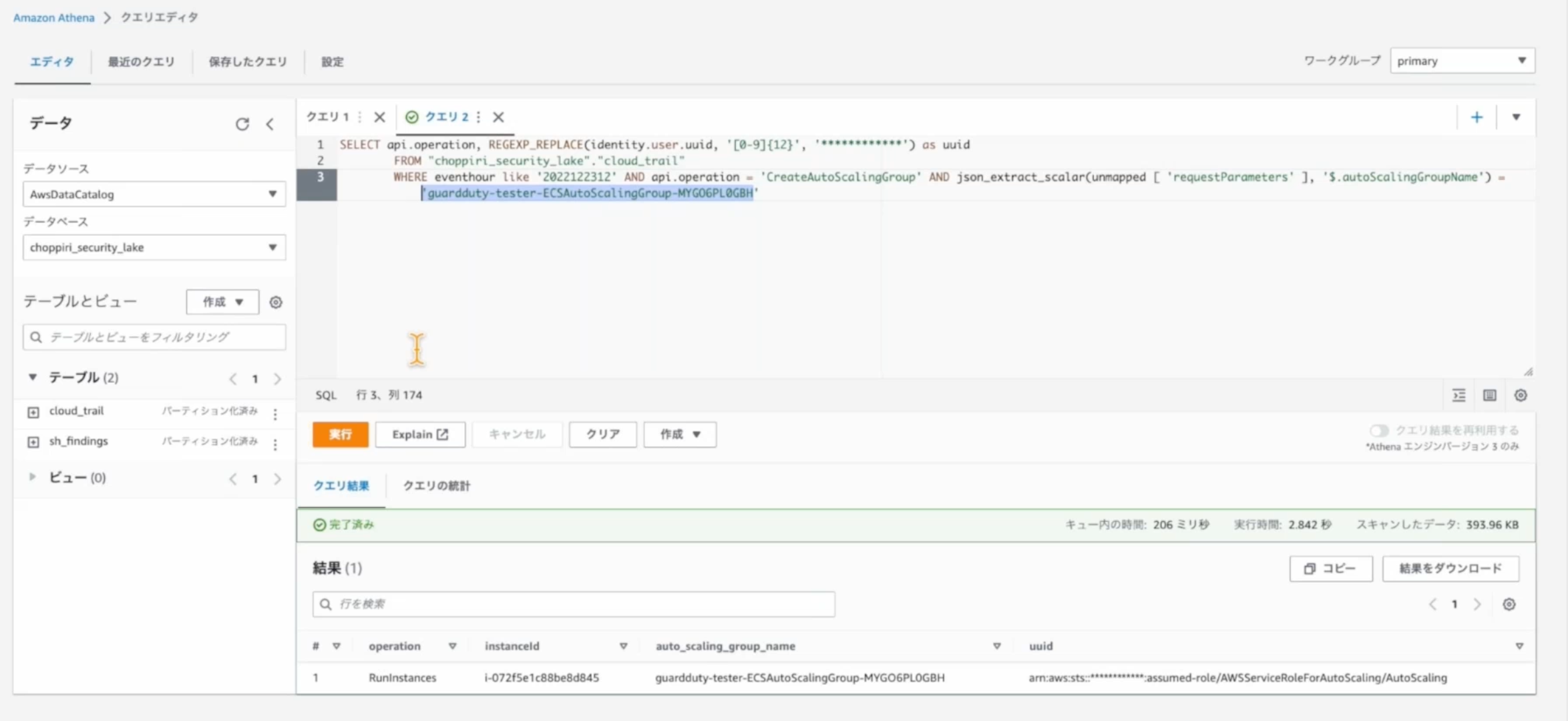The image size is (1568, 721).
Task: Open sh_findings table actions menu
Action: point(275,444)
